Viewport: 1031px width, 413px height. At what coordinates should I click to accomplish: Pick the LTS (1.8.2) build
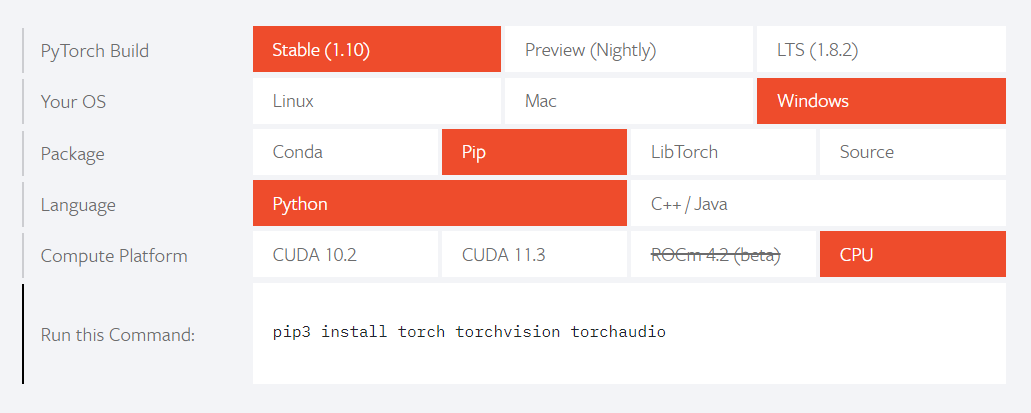coord(881,49)
